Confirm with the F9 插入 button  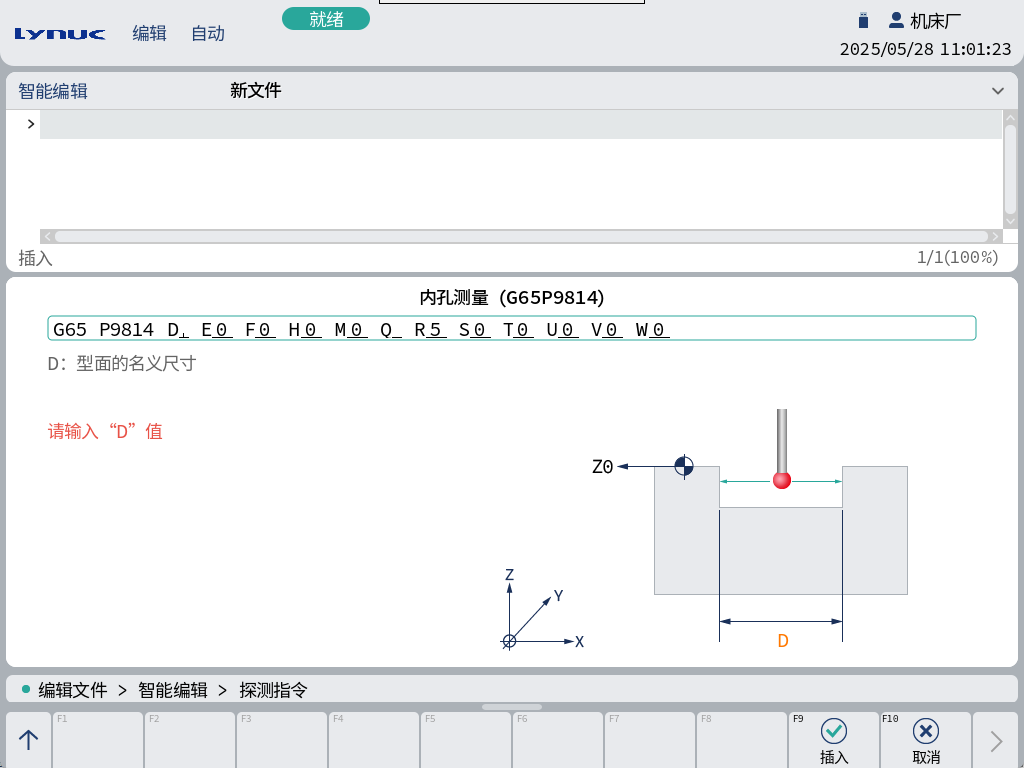coord(834,741)
